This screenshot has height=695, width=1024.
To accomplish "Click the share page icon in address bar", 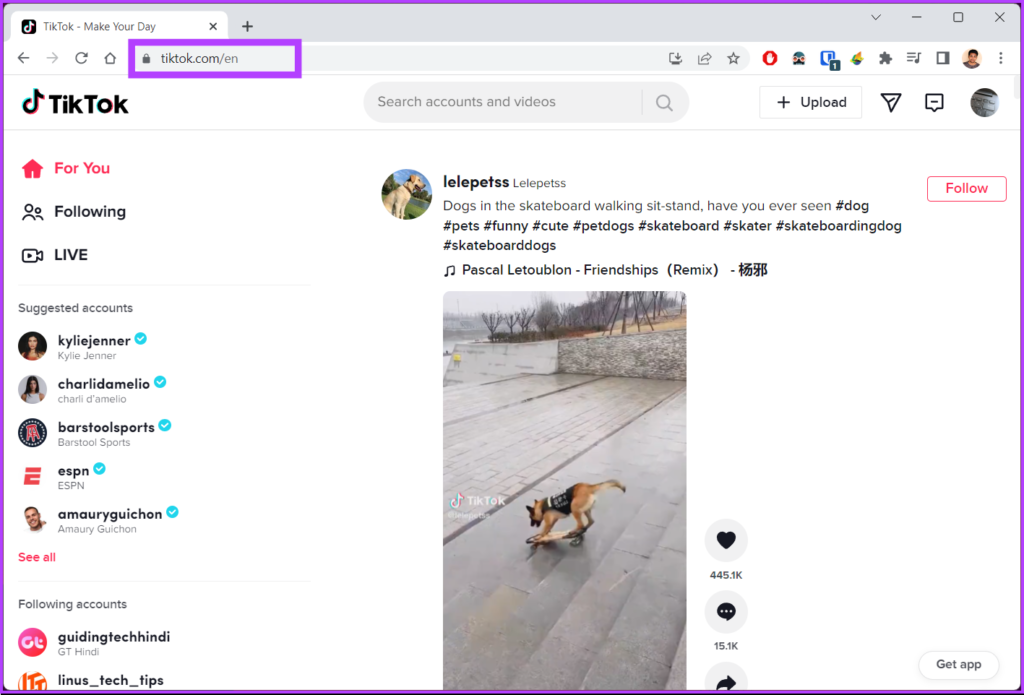I will pyautogui.click(x=705, y=58).
